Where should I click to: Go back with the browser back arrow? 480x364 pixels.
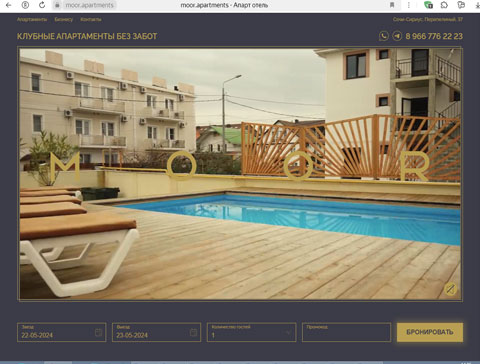click(9, 5)
